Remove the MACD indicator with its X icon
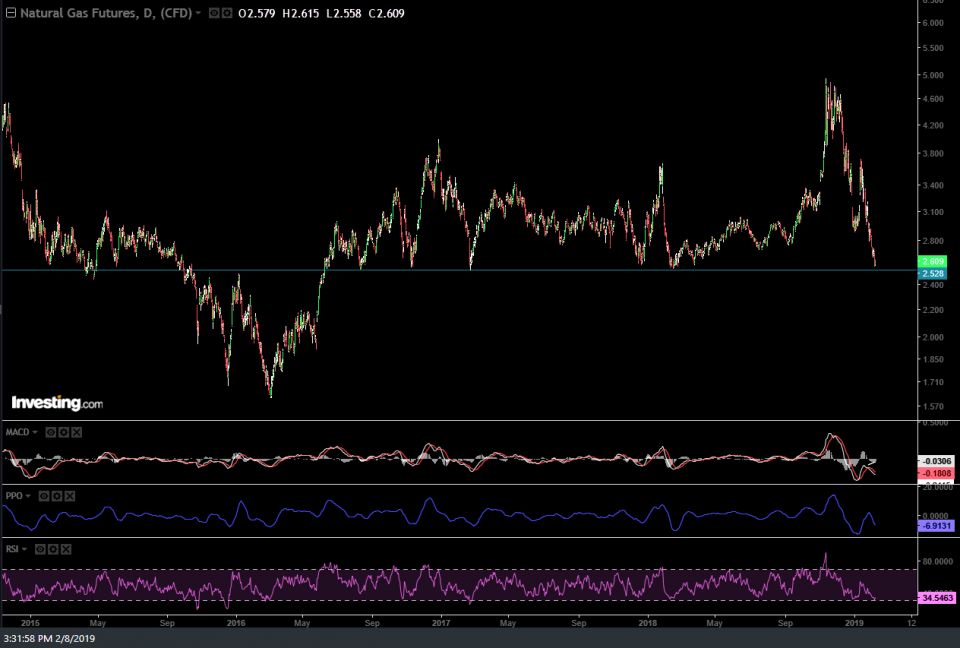This screenshot has height=648, width=960. coord(76,432)
